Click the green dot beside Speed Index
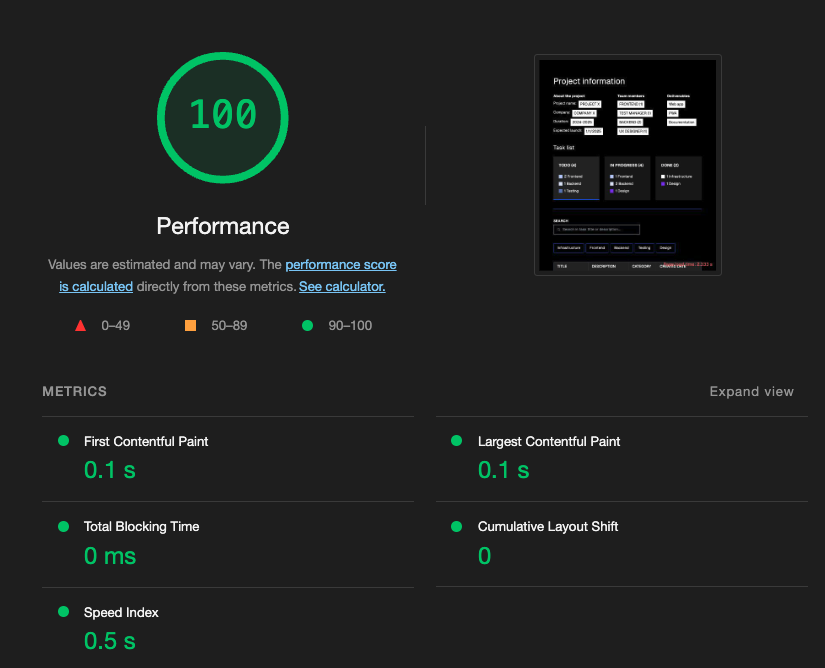Viewport: 825px width, 668px height. point(64,612)
